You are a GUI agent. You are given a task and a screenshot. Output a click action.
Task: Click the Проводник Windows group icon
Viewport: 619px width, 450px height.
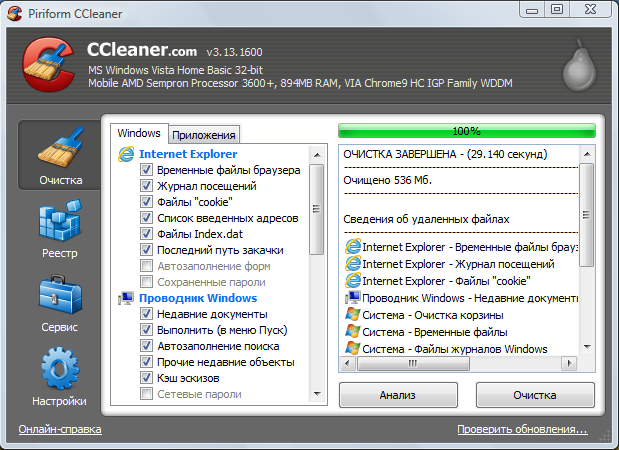tap(126, 298)
